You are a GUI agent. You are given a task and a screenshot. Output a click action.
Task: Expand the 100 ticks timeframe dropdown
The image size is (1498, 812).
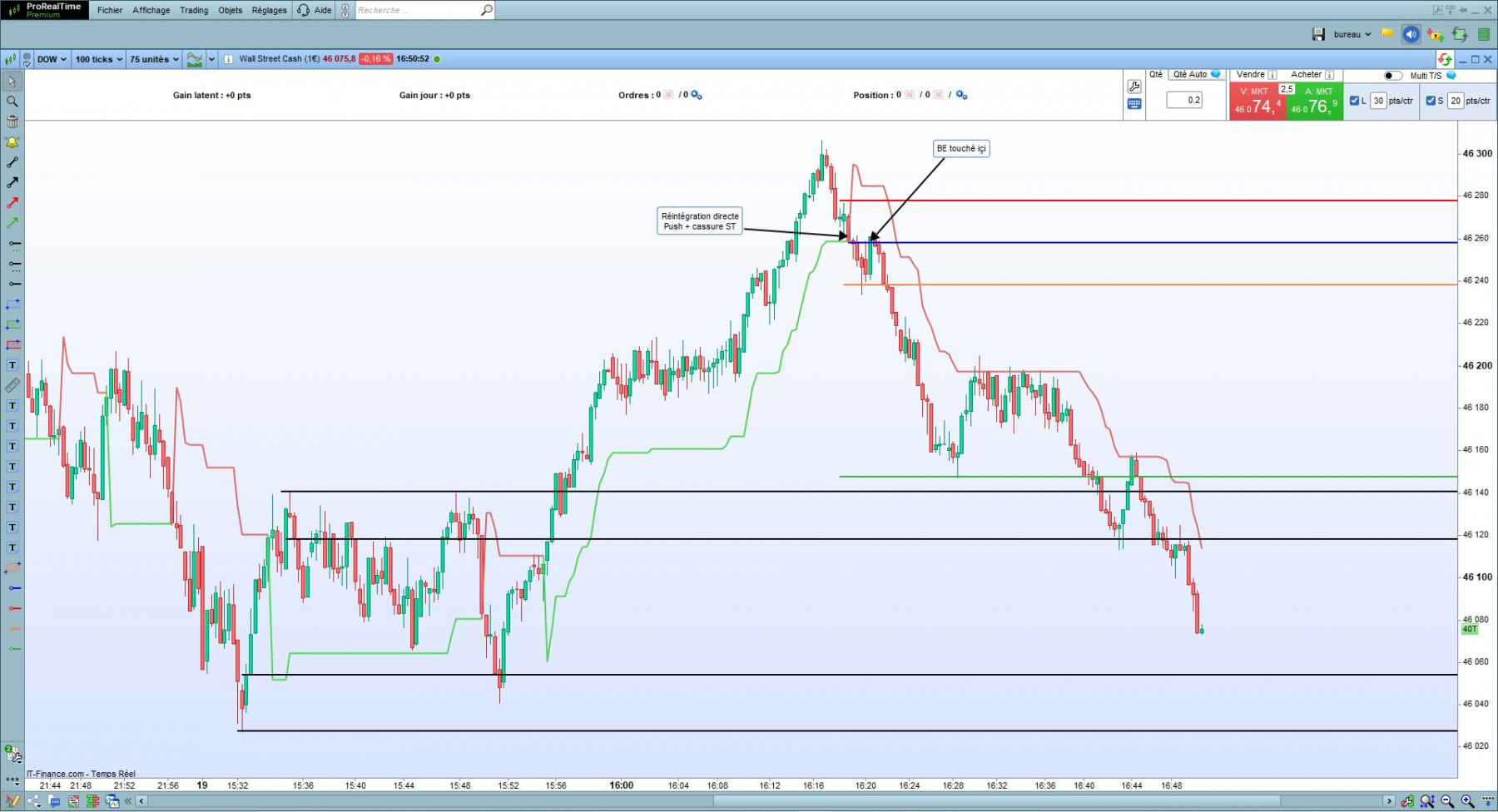pyautogui.click(x=98, y=59)
